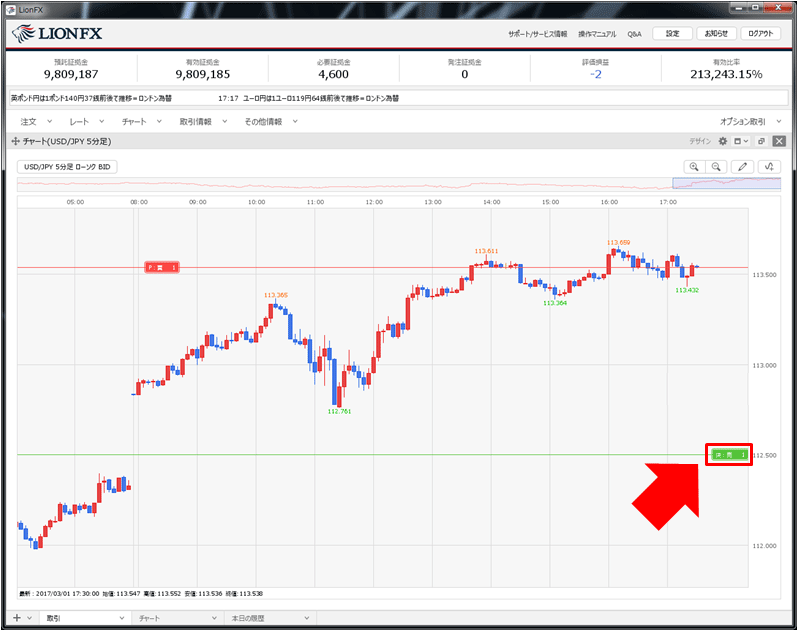The image size is (798, 631).
Task: Open the Q&A link
Action: pos(634,34)
